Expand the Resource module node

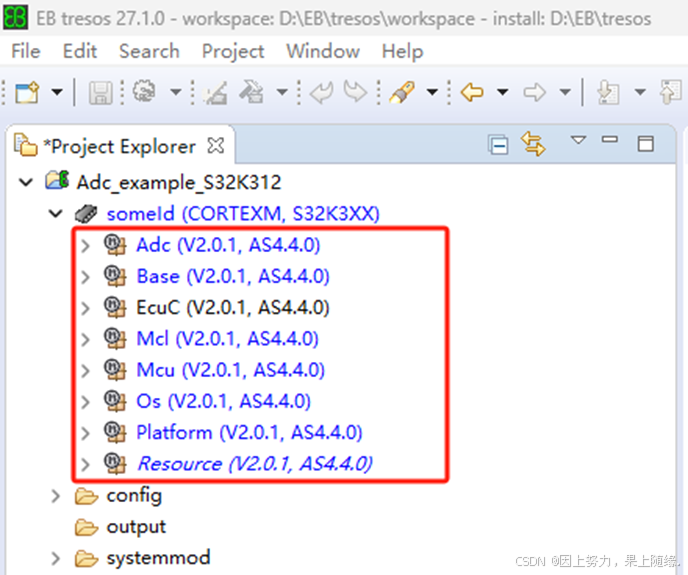[86, 464]
